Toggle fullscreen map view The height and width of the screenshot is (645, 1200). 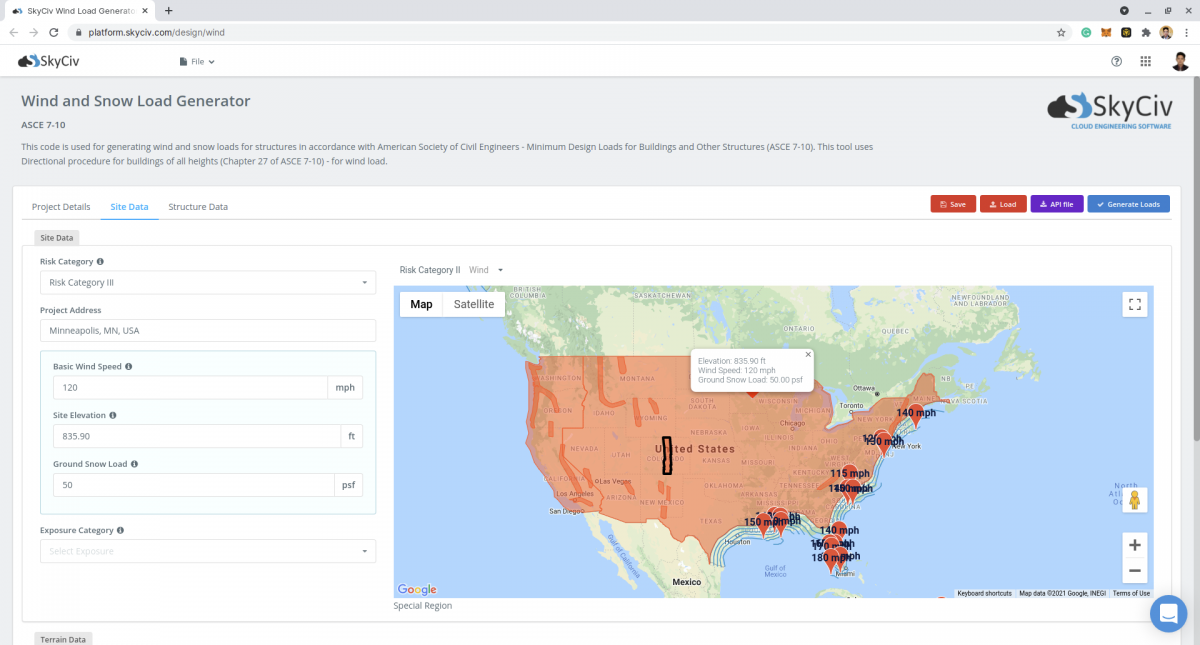click(x=1134, y=305)
